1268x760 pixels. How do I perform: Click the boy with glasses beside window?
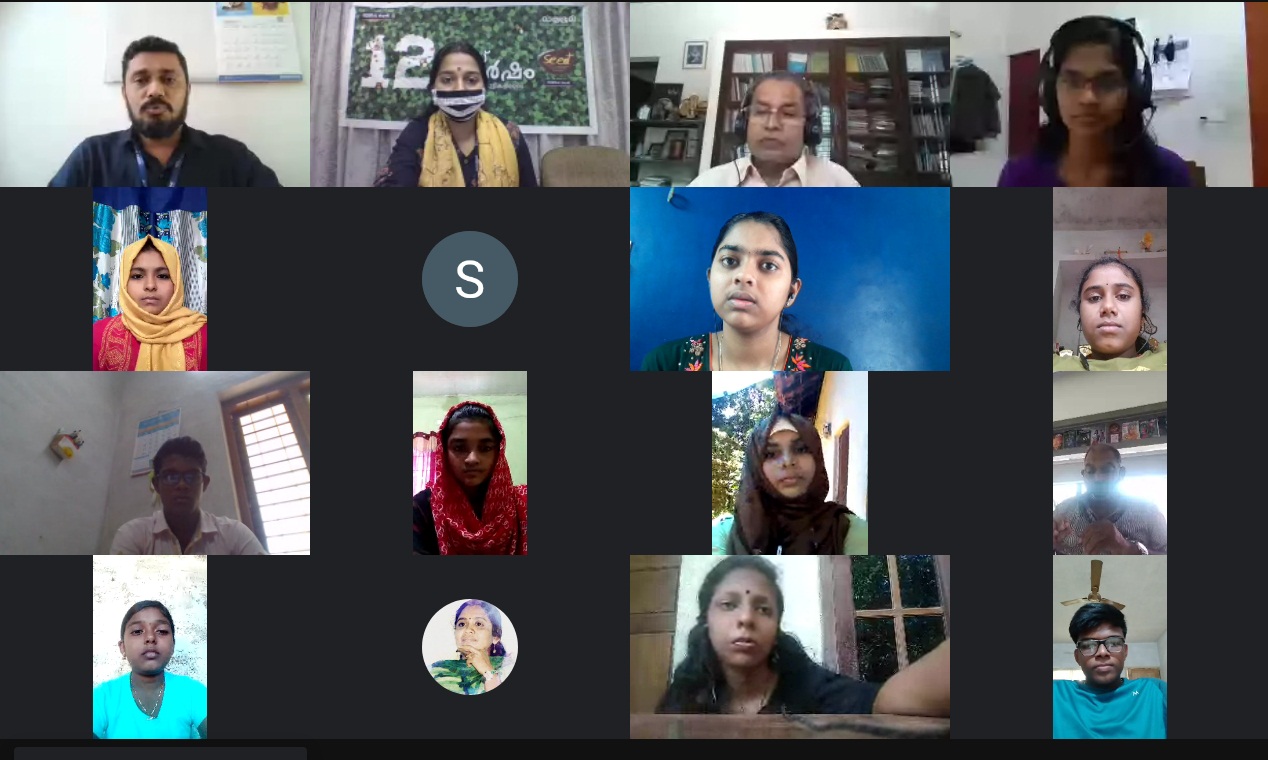[x=155, y=463]
